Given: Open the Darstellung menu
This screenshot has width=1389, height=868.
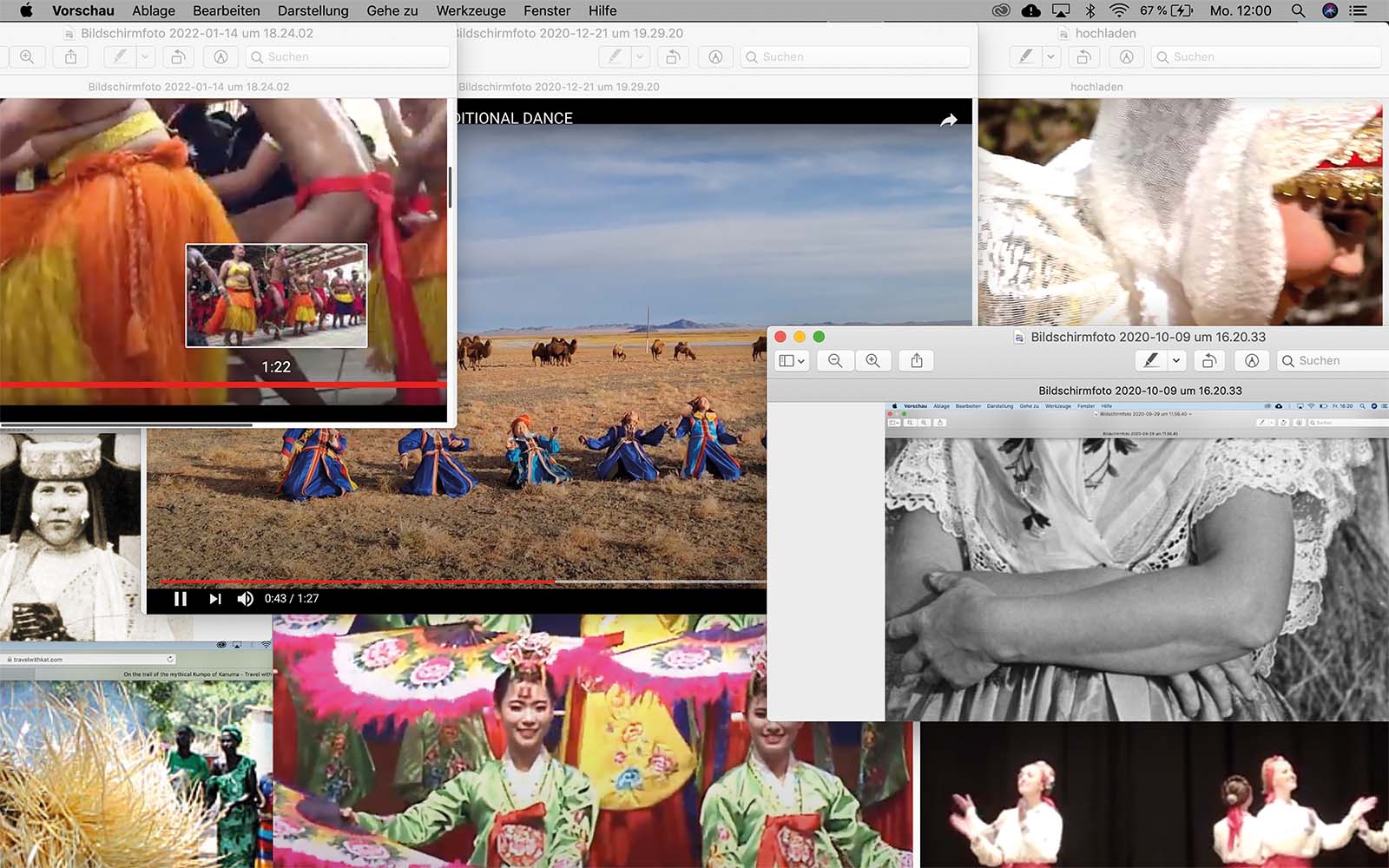Looking at the screenshot, I should [x=313, y=10].
